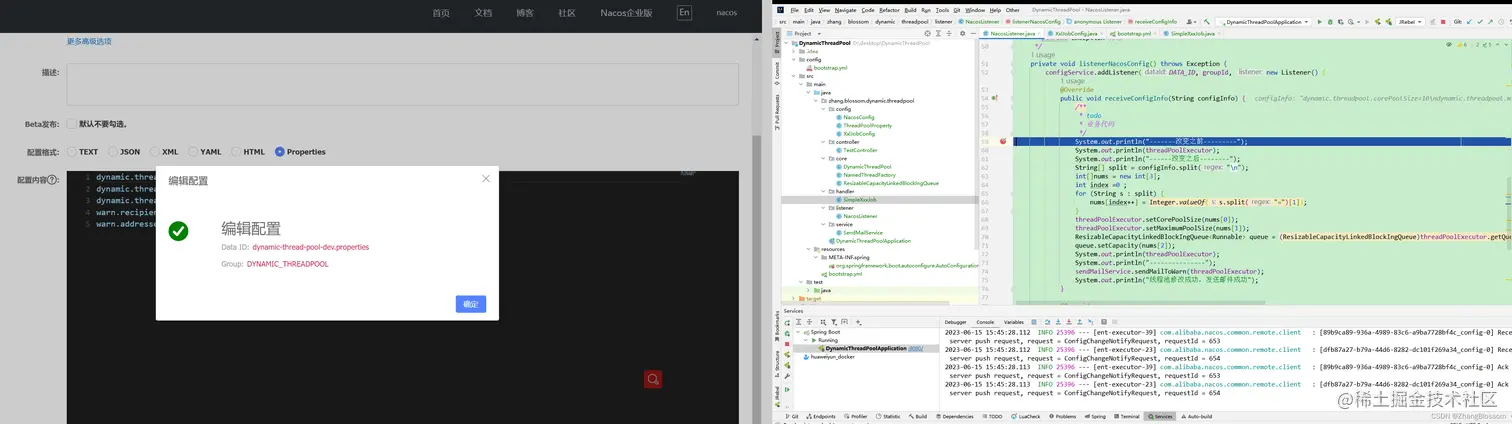Open the Navigate menu in IDE
Viewport: 1512px width, 424px height.
tap(847, 10)
